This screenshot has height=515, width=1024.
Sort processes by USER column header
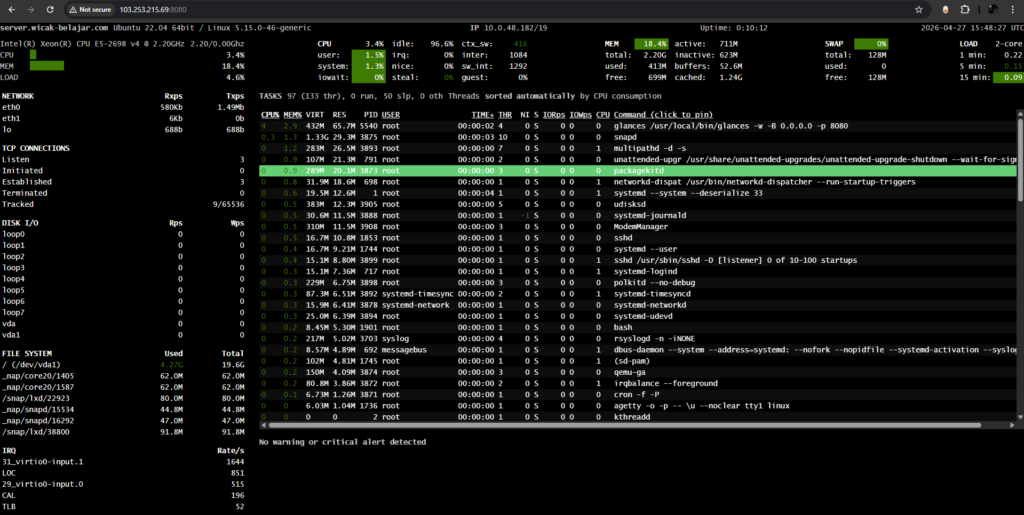pyautogui.click(x=391, y=115)
